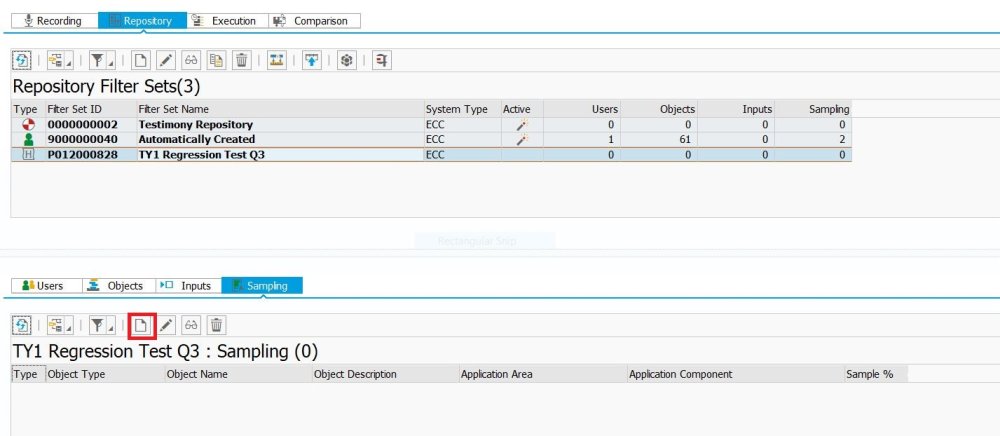The image size is (1000, 436).
Task: Refresh the Sampling list
Action: click(x=22, y=326)
